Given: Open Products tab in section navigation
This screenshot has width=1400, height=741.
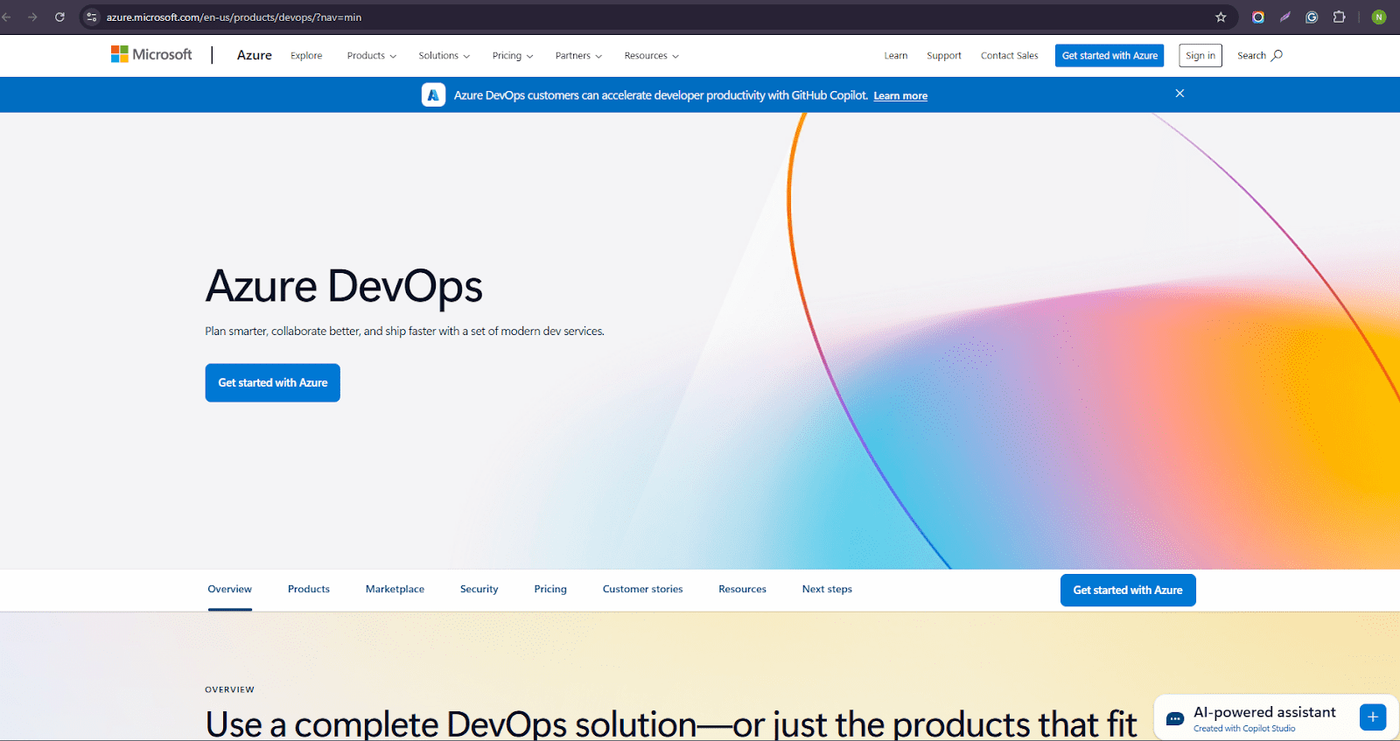Looking at the screenshot, I should tap(309, 589).
